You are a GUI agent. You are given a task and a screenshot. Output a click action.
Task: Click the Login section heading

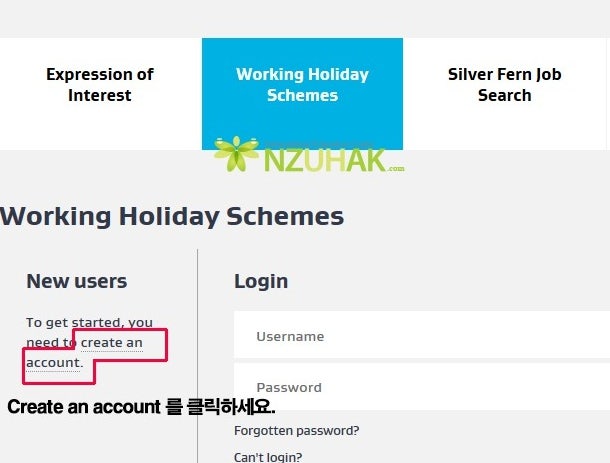click(x=261, y=281)
